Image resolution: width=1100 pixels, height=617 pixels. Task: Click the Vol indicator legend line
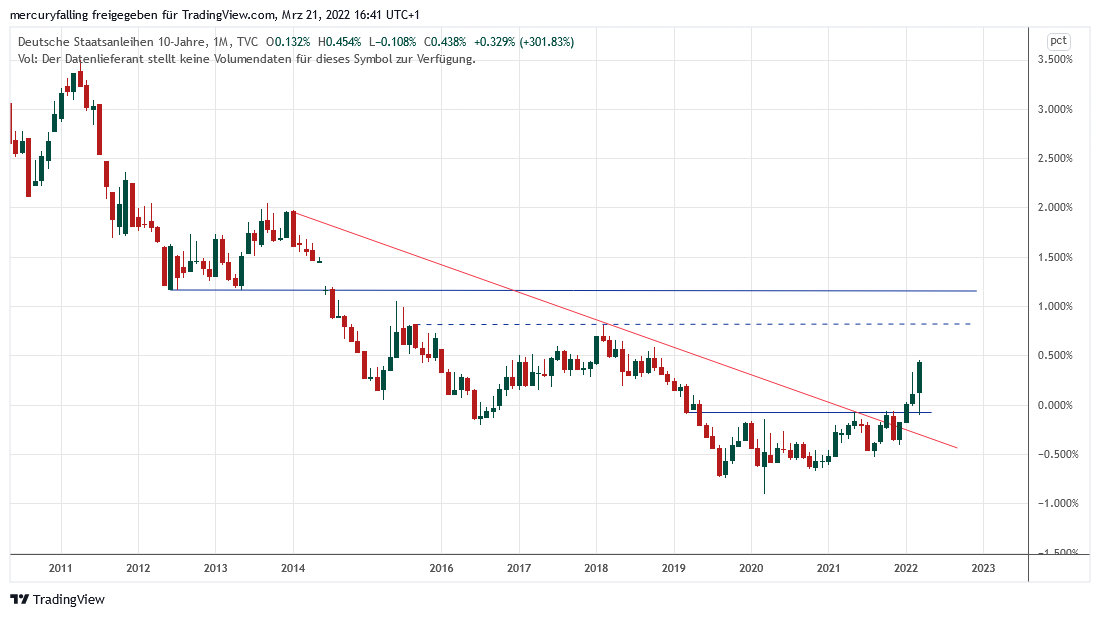246,58
